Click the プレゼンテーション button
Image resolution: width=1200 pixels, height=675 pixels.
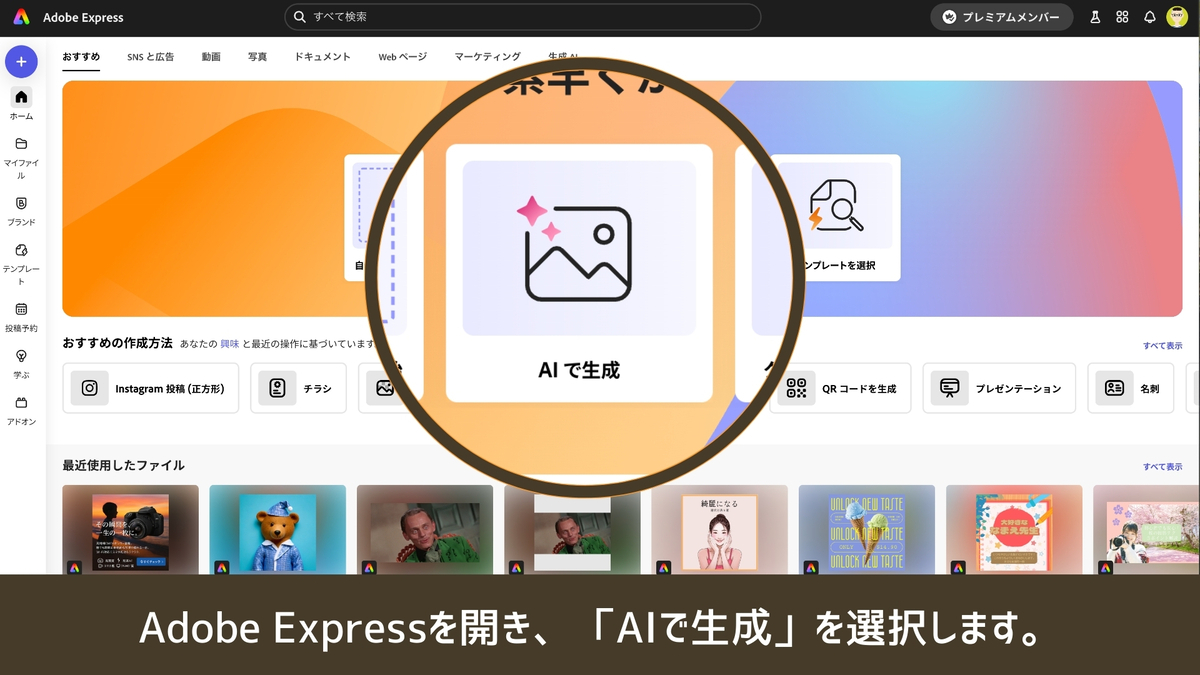click(x=999, y=388)
